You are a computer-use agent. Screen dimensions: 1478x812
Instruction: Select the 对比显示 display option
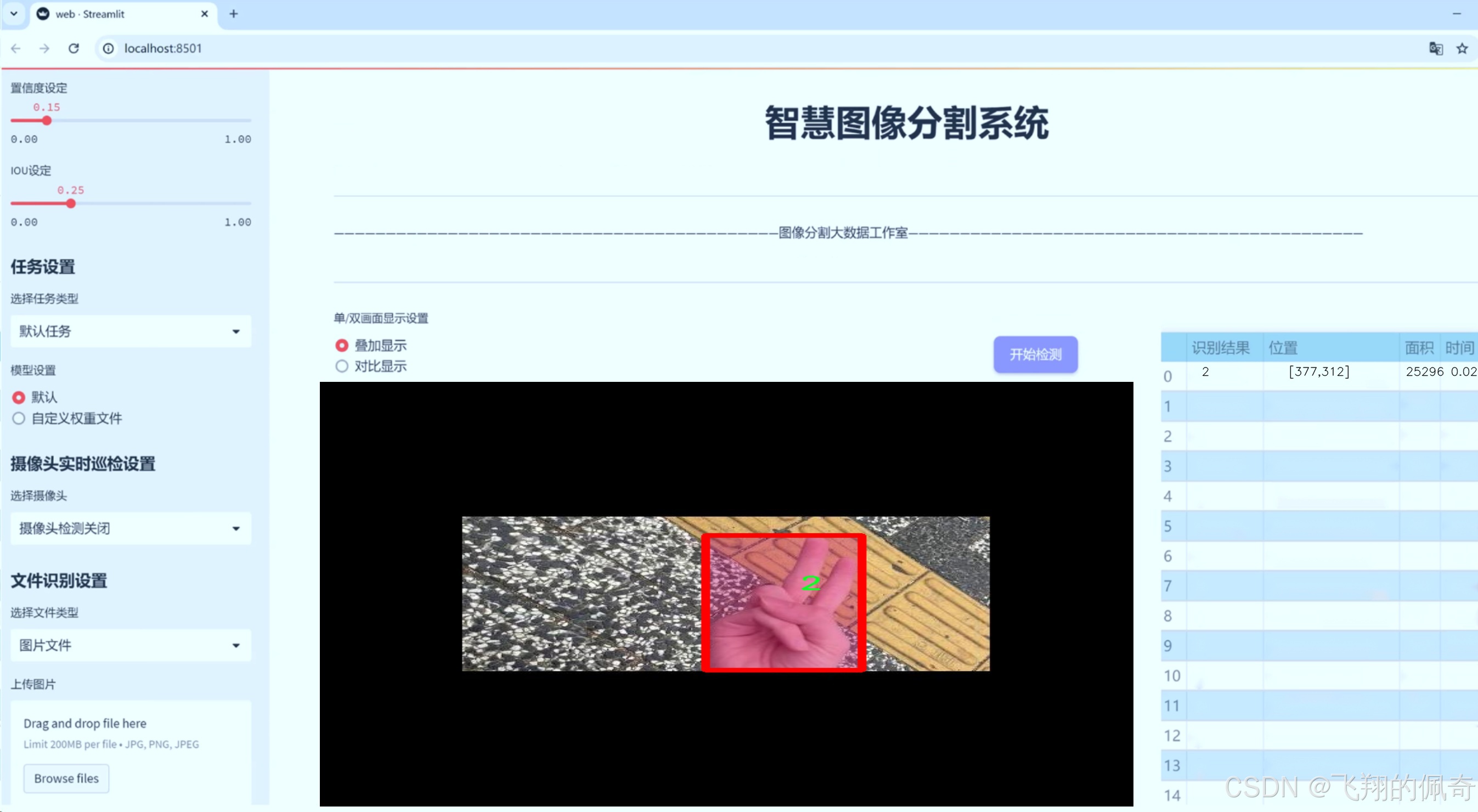point(342,366)
